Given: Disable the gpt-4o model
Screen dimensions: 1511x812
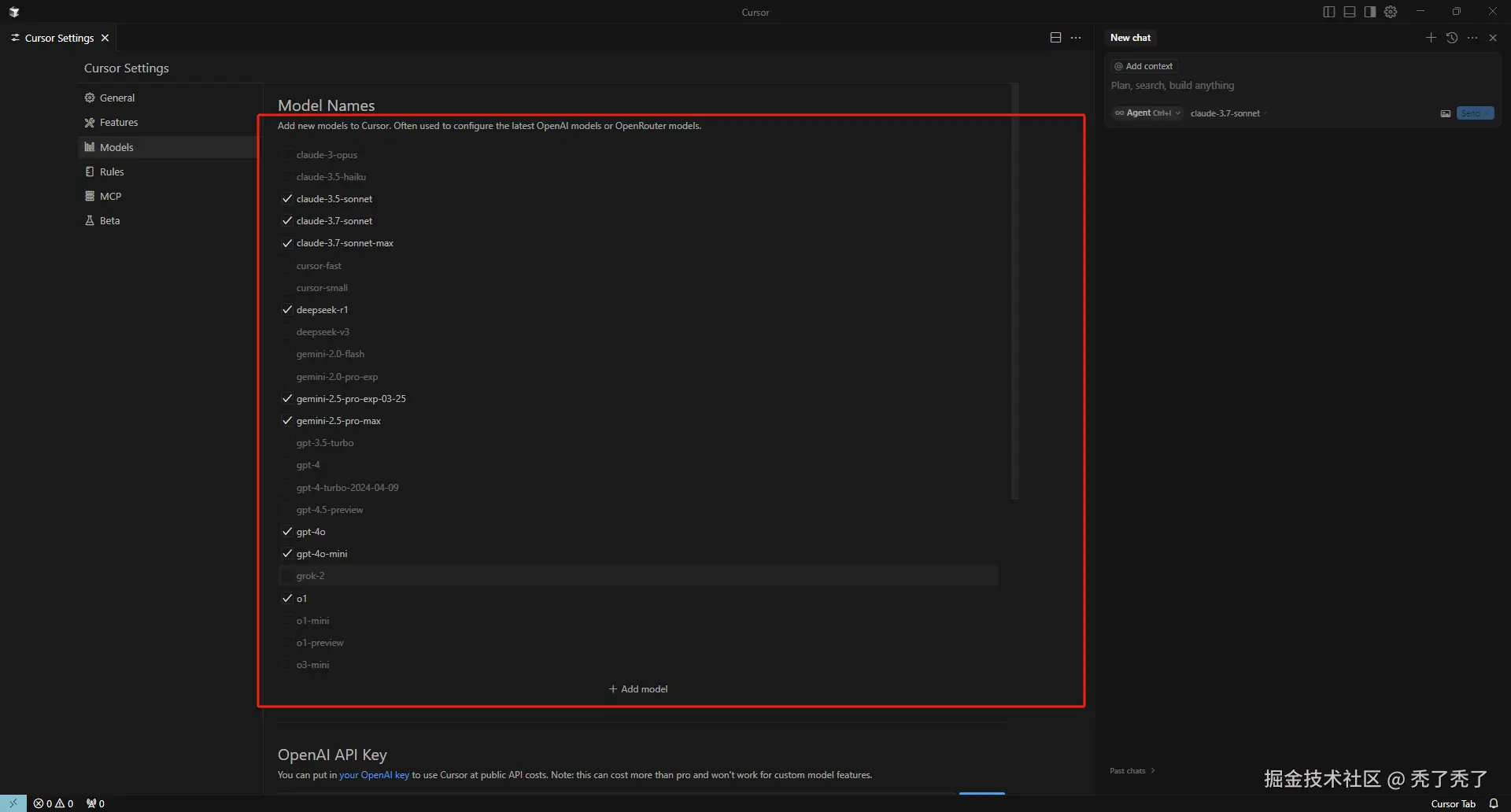Looking at the screenshot, I should (287, 532).
